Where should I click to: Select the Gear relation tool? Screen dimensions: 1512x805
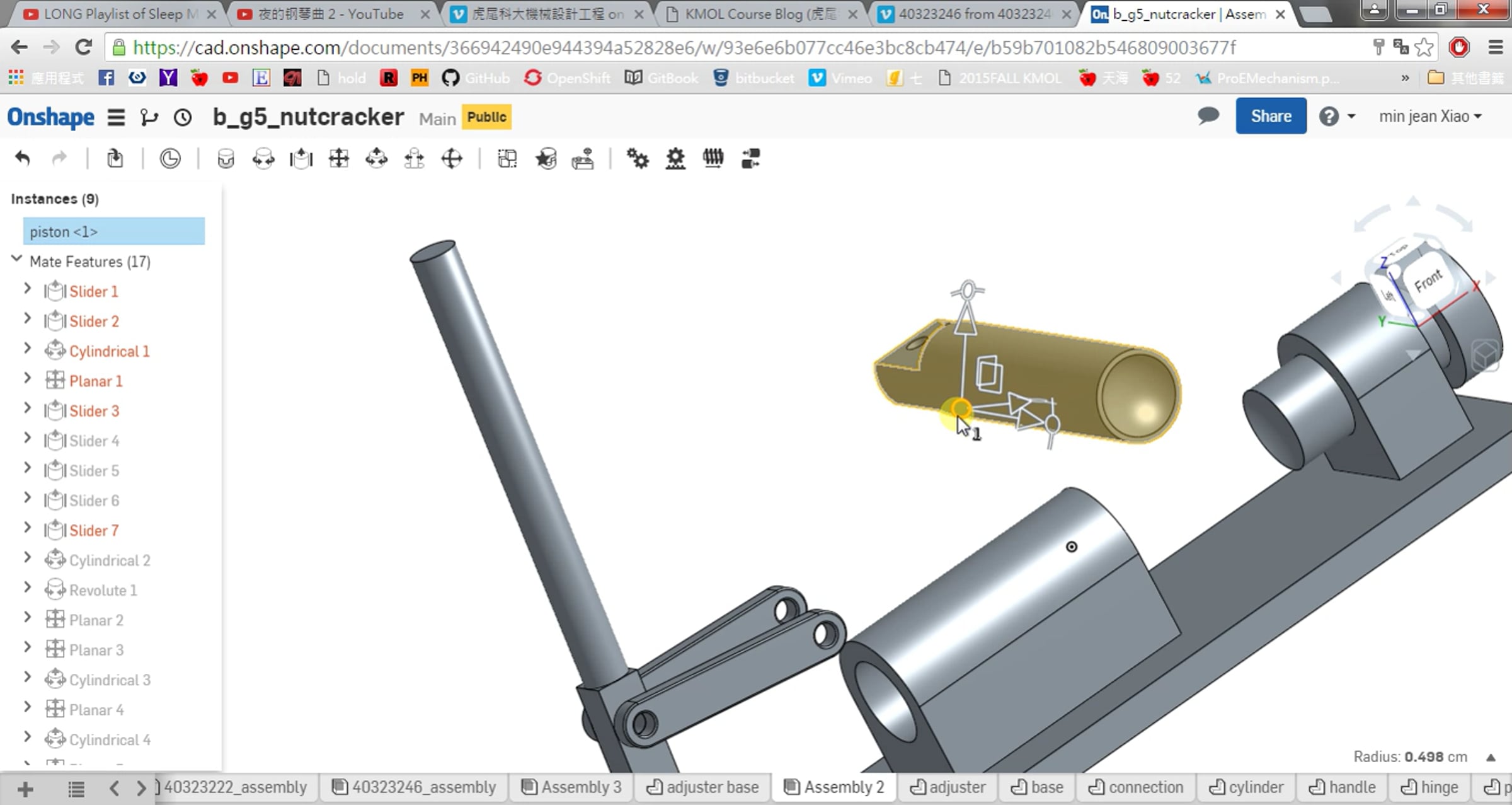click(638, 158)
